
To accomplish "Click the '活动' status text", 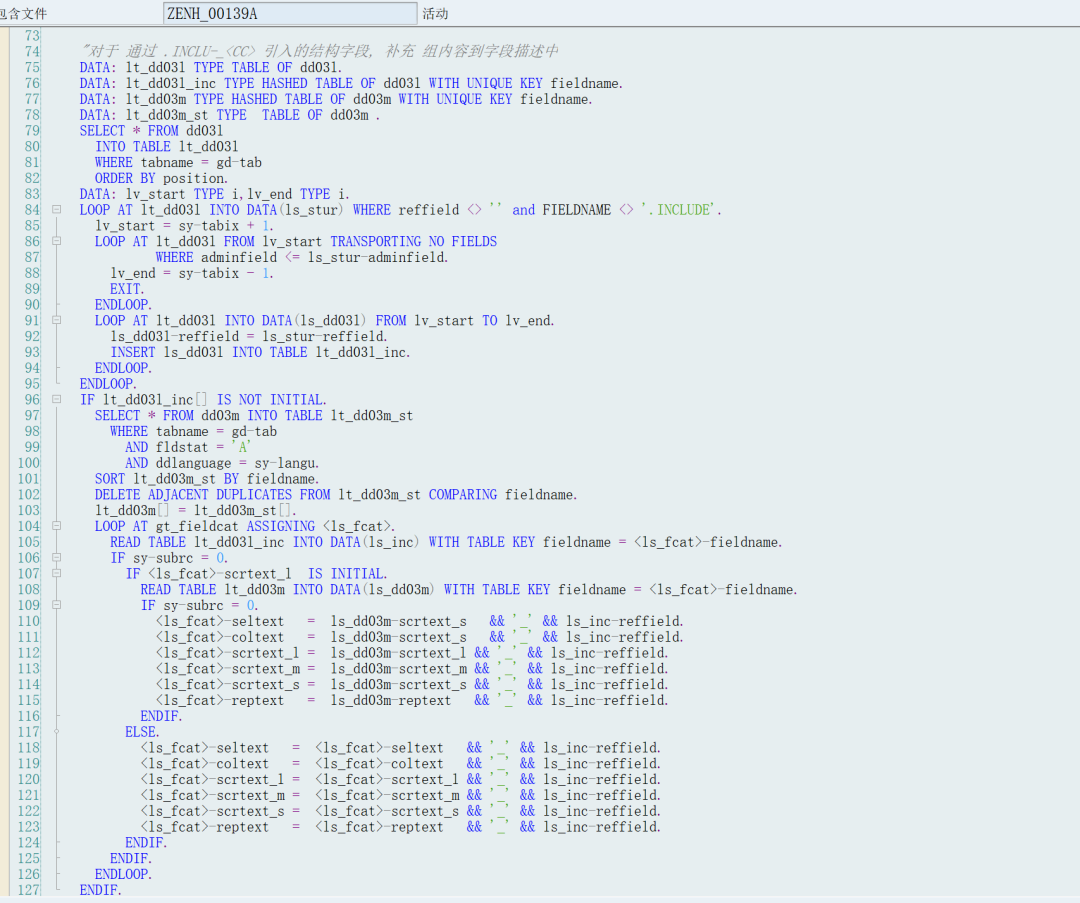I will click(x=435, y=14).
